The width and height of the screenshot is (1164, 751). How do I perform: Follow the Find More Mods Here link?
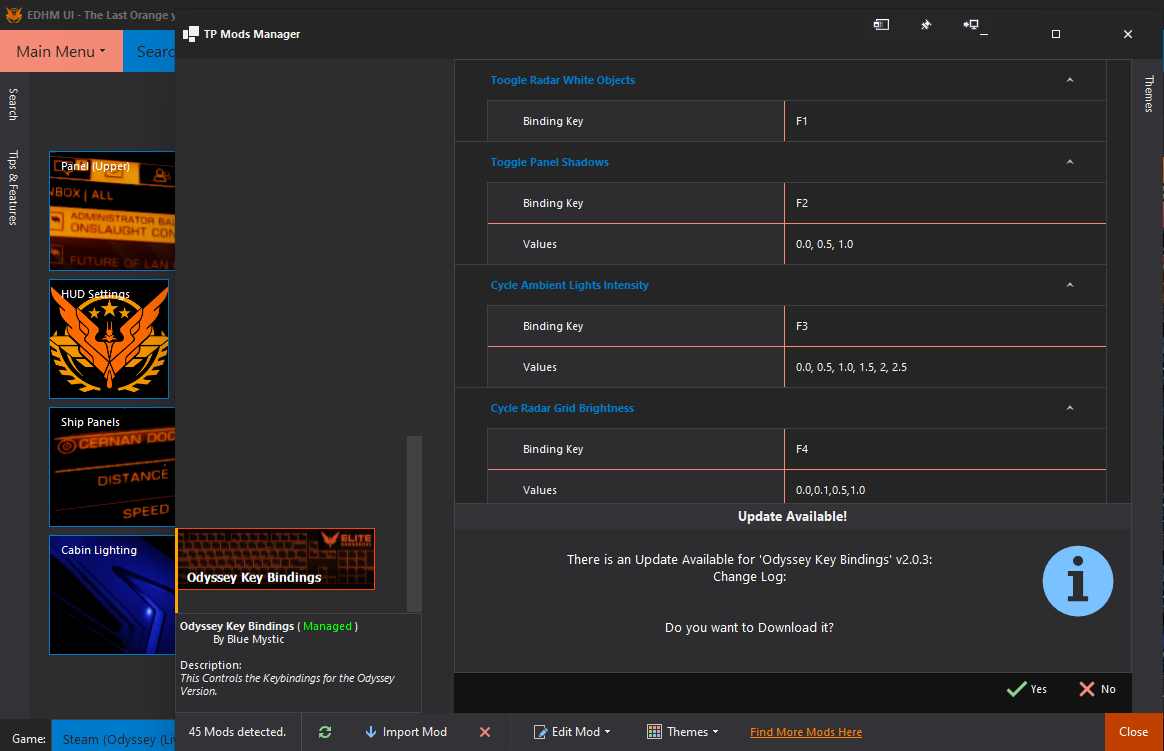tap(805, 732)
